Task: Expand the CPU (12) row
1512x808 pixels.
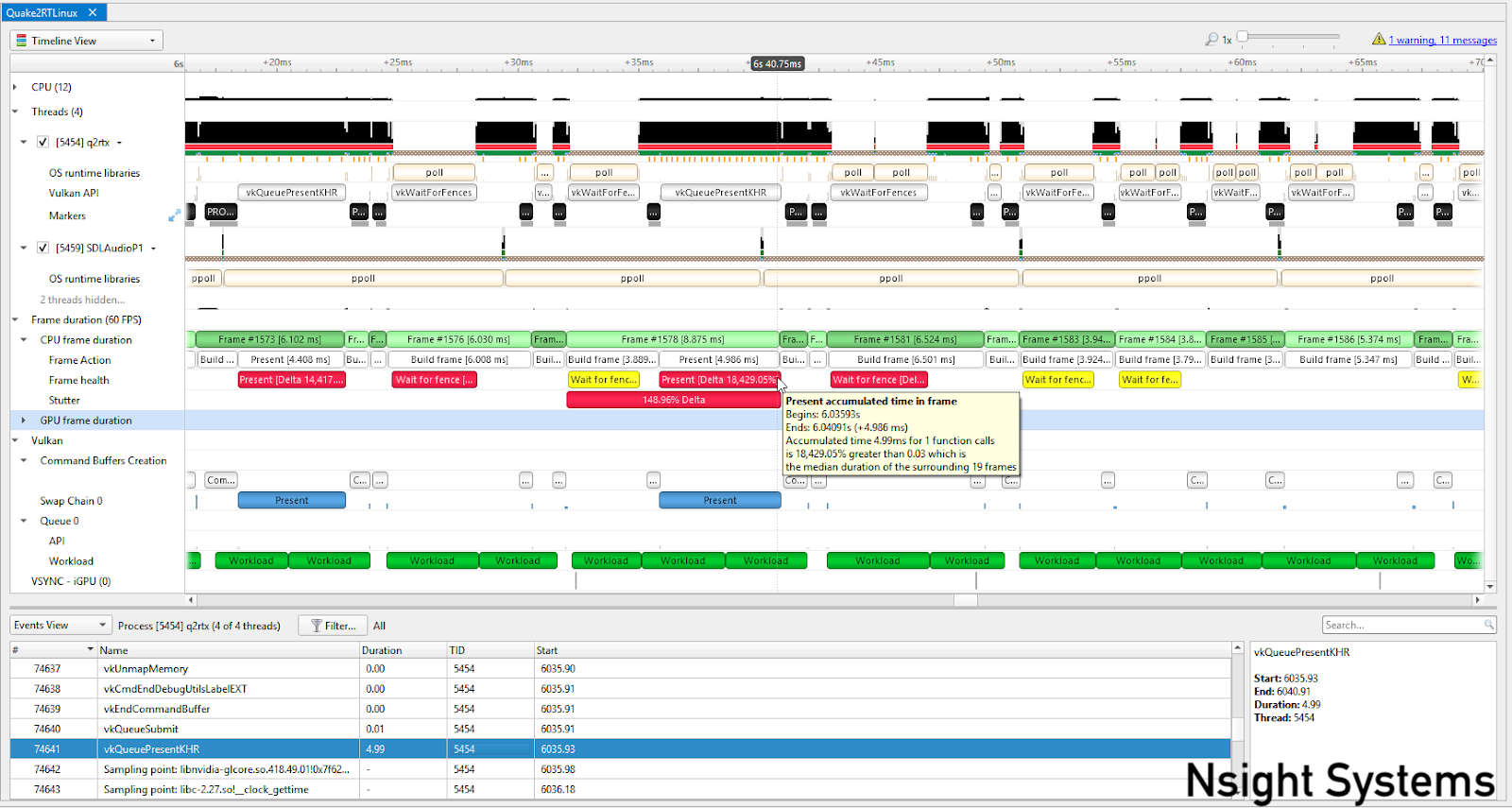Action: tap(15, 87)
